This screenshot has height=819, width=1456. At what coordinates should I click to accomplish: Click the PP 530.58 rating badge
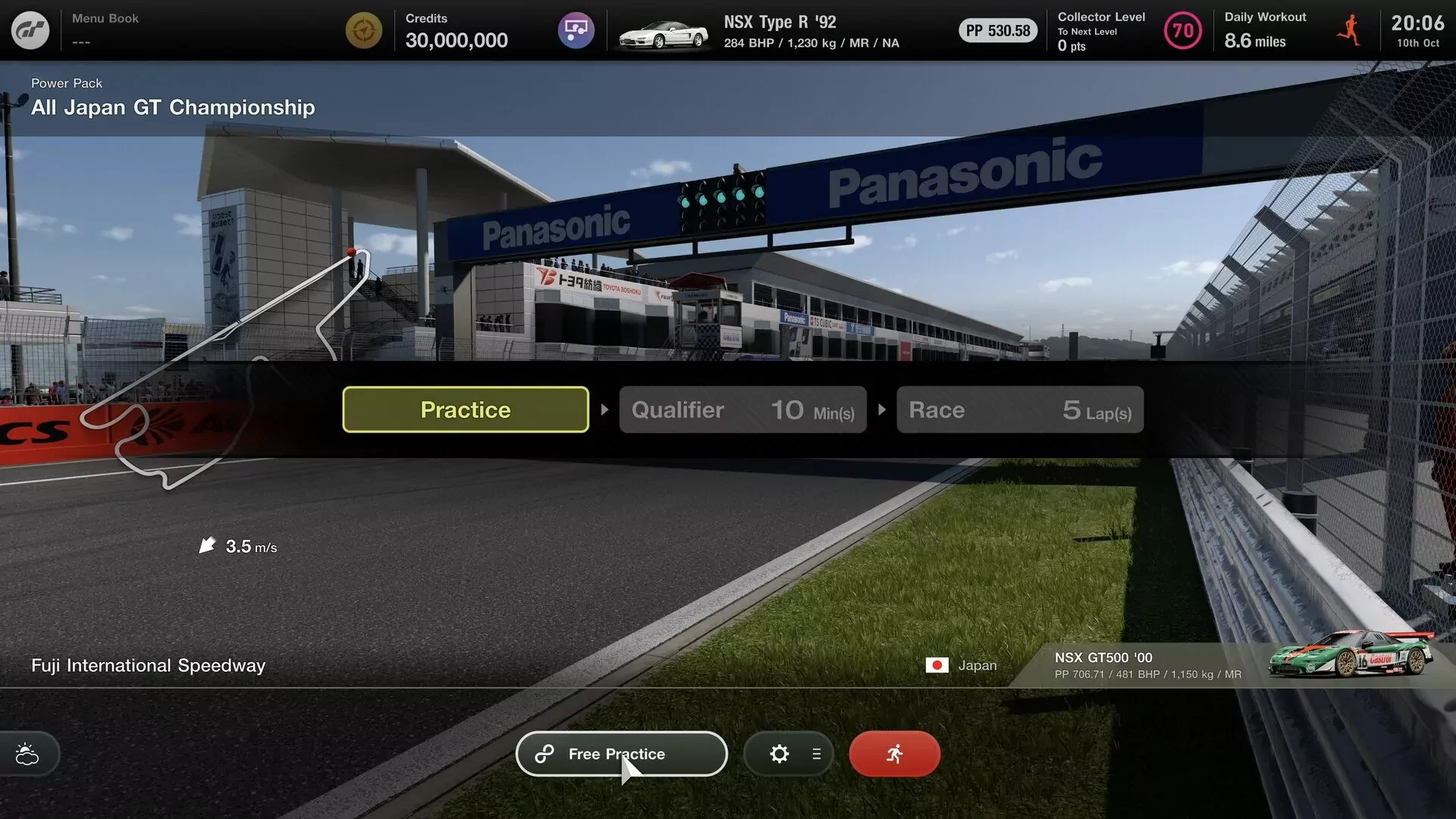(x=996, y=30)
